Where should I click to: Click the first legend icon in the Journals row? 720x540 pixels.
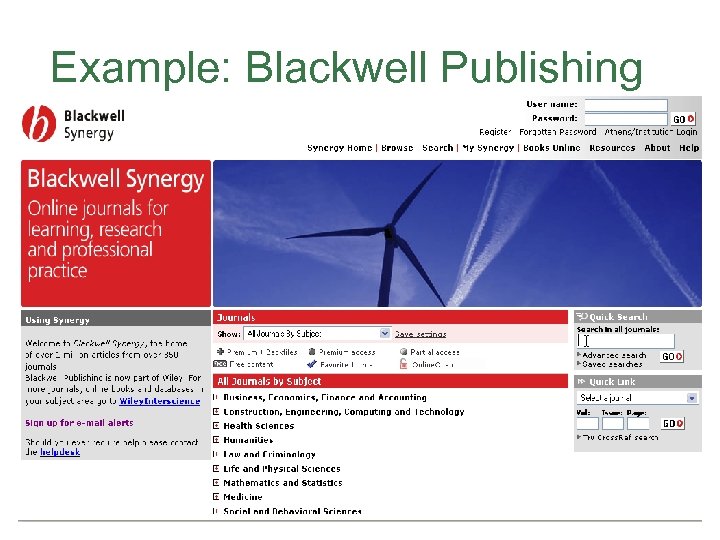220,352
